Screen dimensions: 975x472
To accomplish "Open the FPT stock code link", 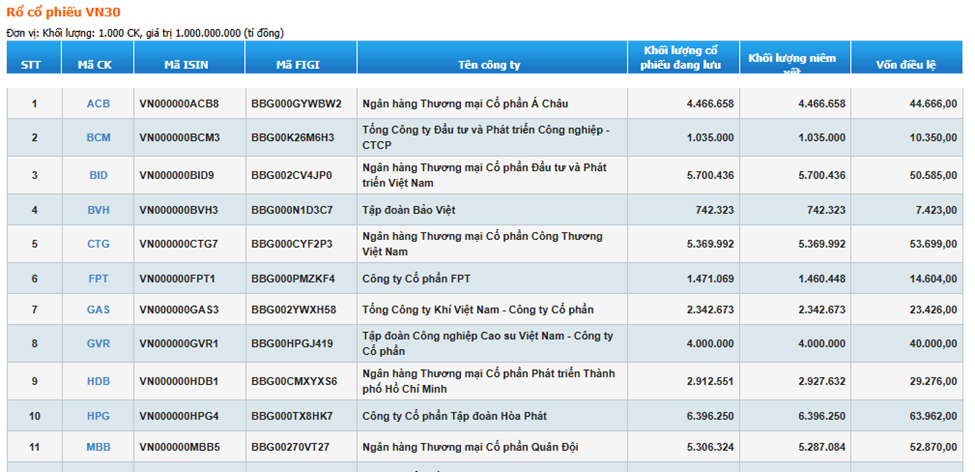I will pos(98,279).
